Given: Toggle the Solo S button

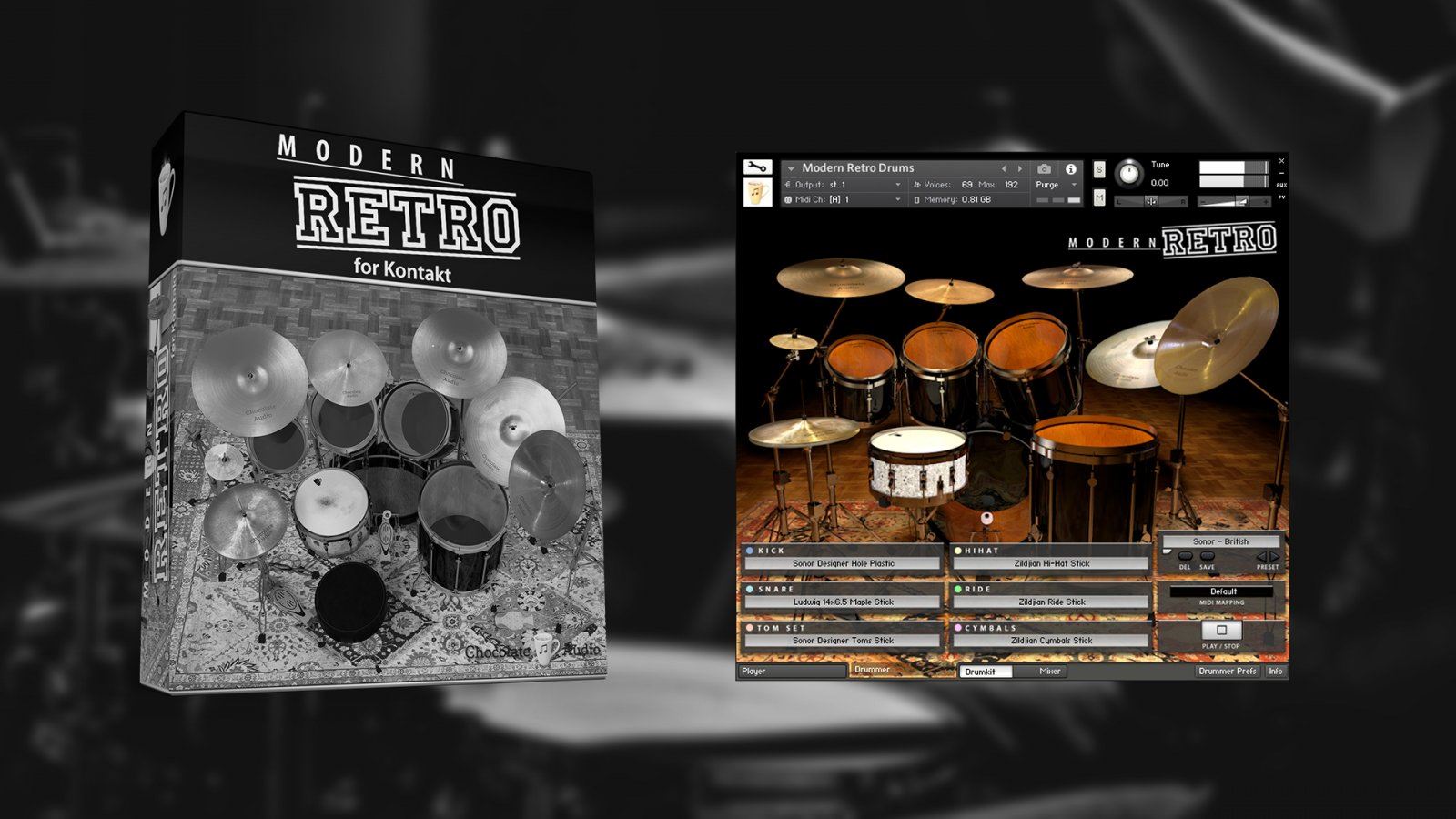Looking at the screenshot, I should pyautogui.click(x=1098, y=170).
